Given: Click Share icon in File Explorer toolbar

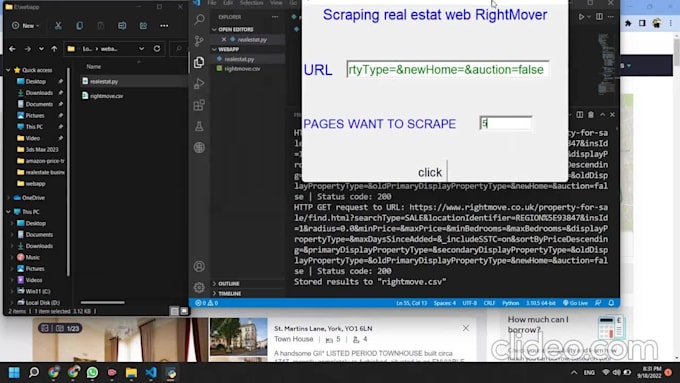Looking at the screenshot, I should point(143,26).
